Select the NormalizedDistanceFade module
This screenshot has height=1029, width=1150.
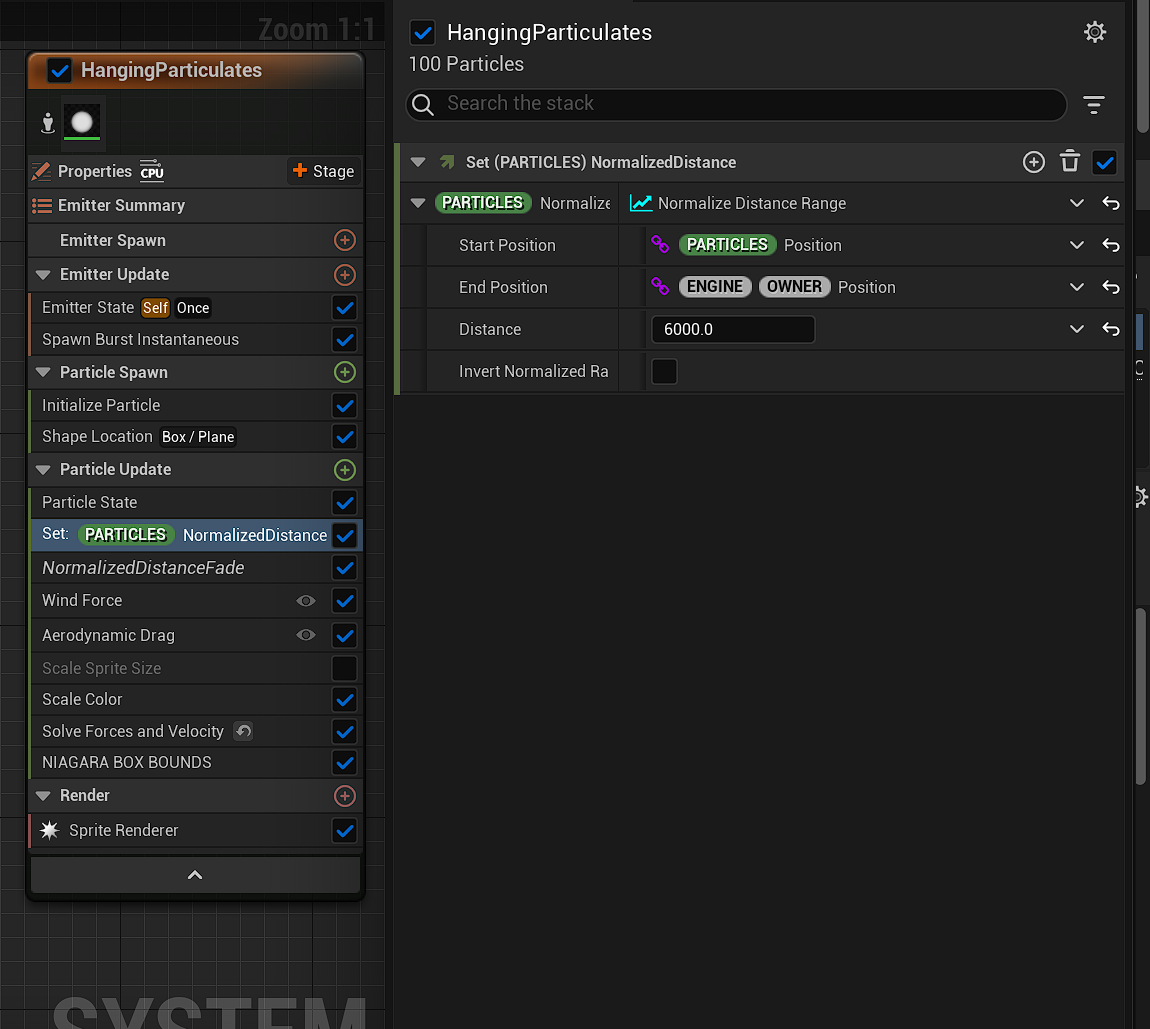196,568
